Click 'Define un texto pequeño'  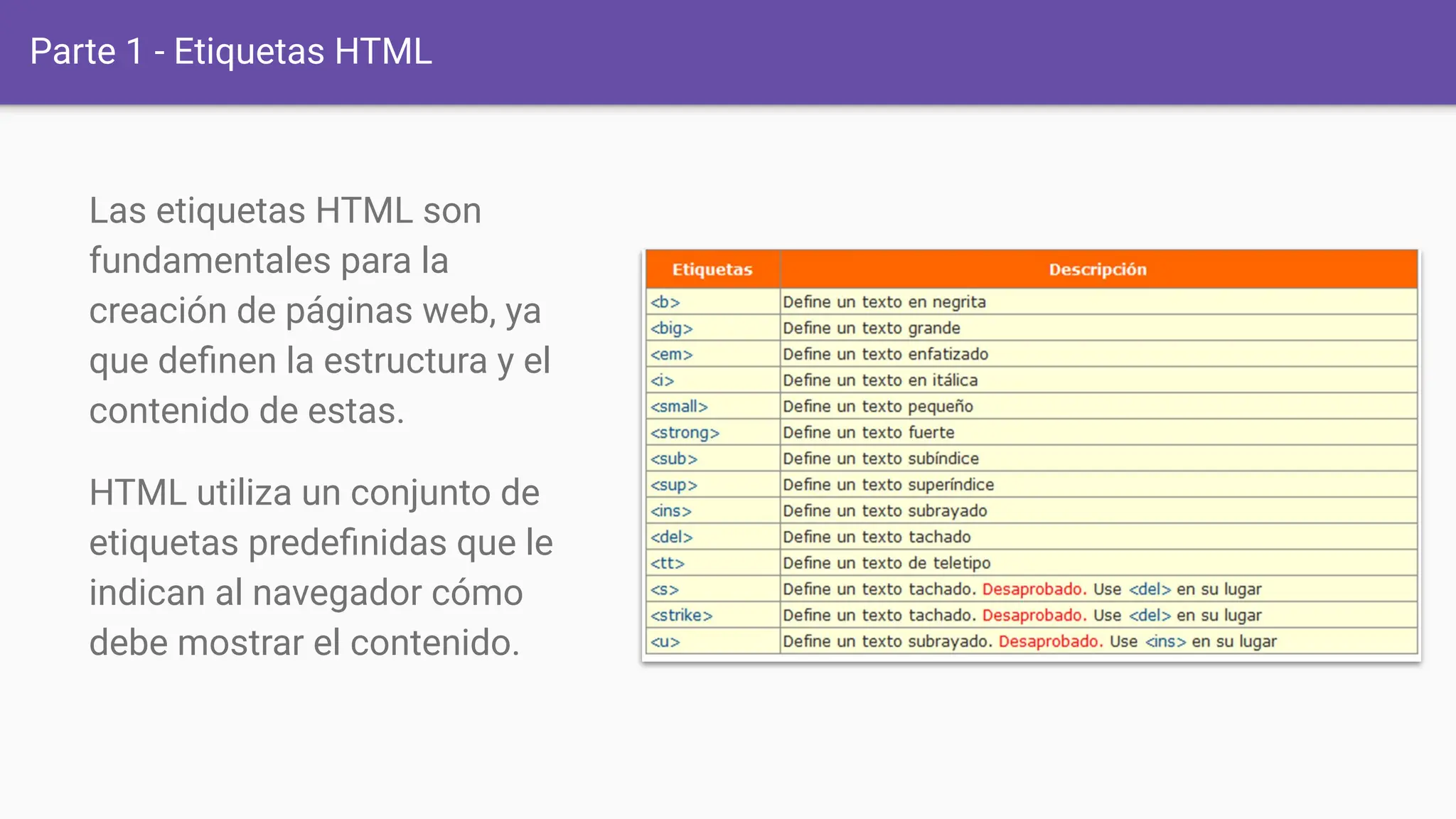(x=878, y=407)
